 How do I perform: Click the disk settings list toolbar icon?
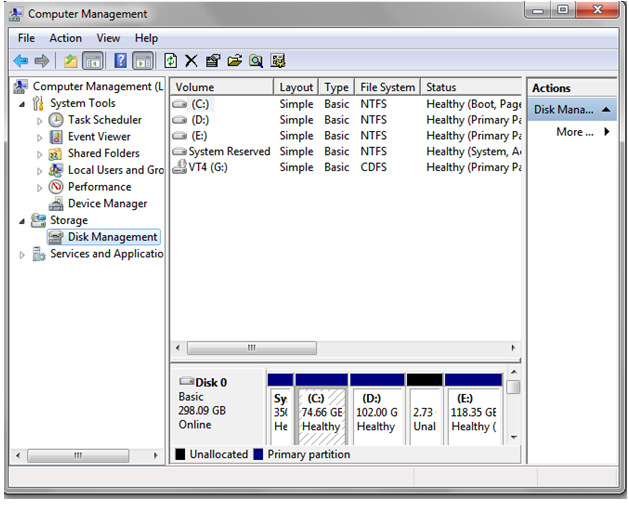pos(278,61)
